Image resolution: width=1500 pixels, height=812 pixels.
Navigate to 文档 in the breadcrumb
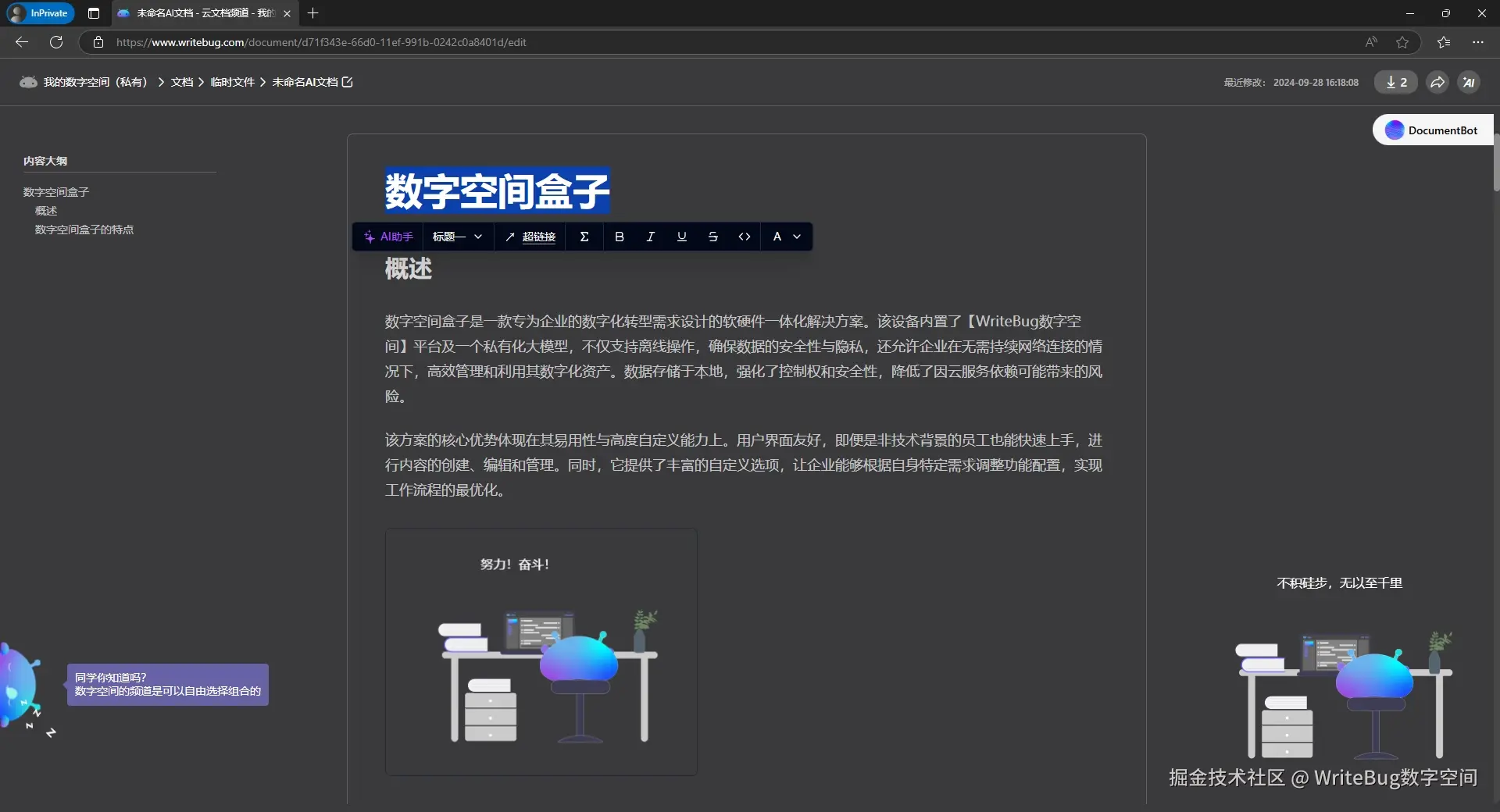pos(181,82)
